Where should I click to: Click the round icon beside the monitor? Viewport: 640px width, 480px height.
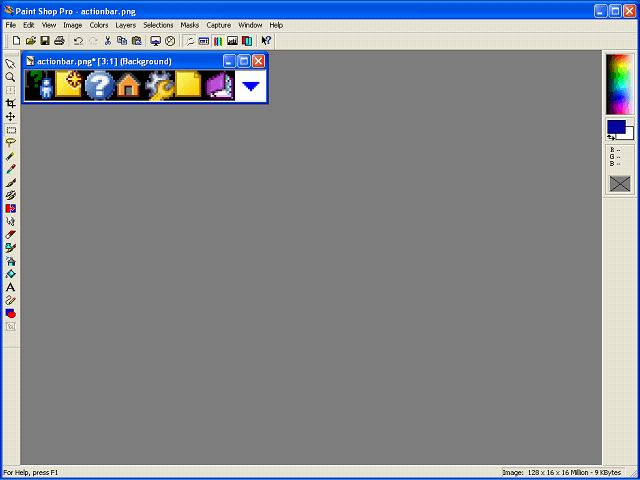(x=170, y=40)
